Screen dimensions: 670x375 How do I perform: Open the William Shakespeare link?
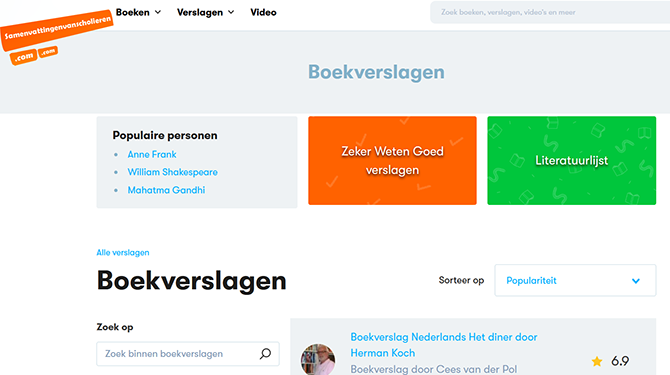pos(173,172)
